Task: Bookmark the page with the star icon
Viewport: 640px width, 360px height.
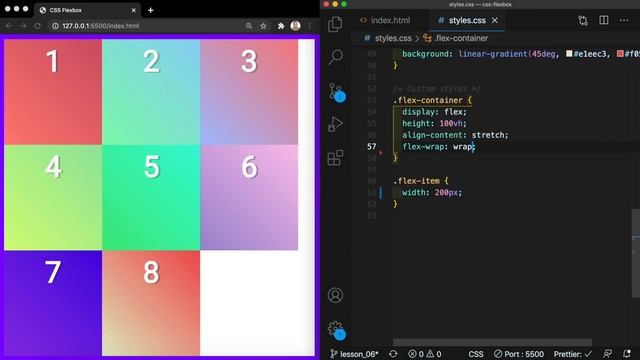Action: point(264,26)
